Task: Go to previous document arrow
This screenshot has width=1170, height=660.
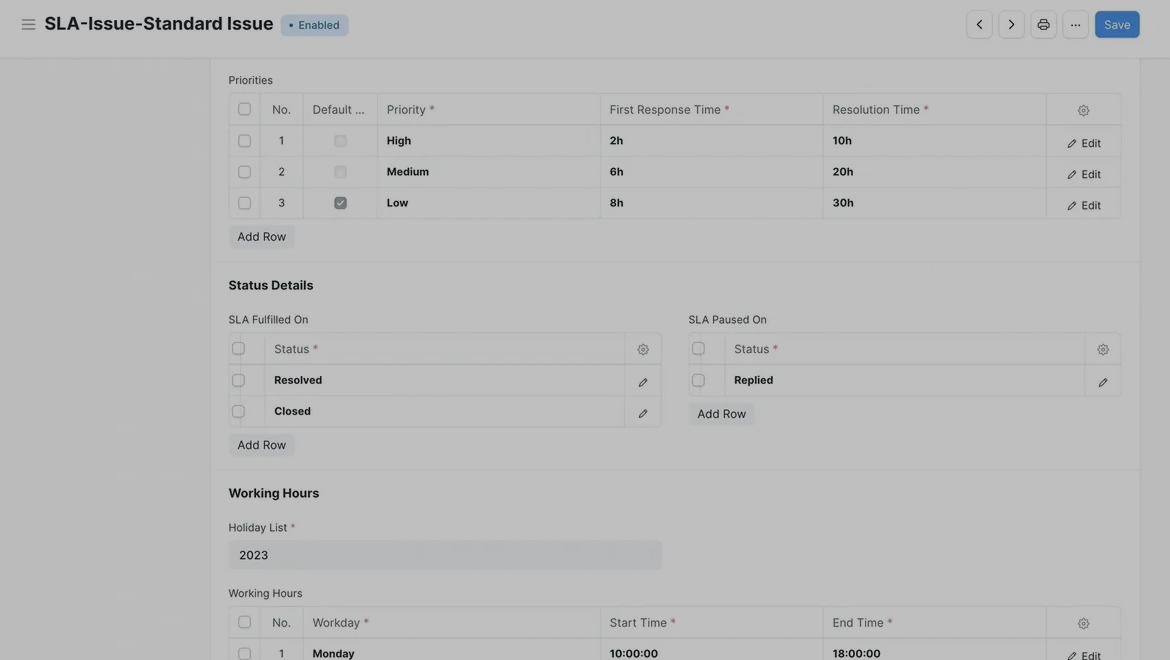Action: [979, 25]
